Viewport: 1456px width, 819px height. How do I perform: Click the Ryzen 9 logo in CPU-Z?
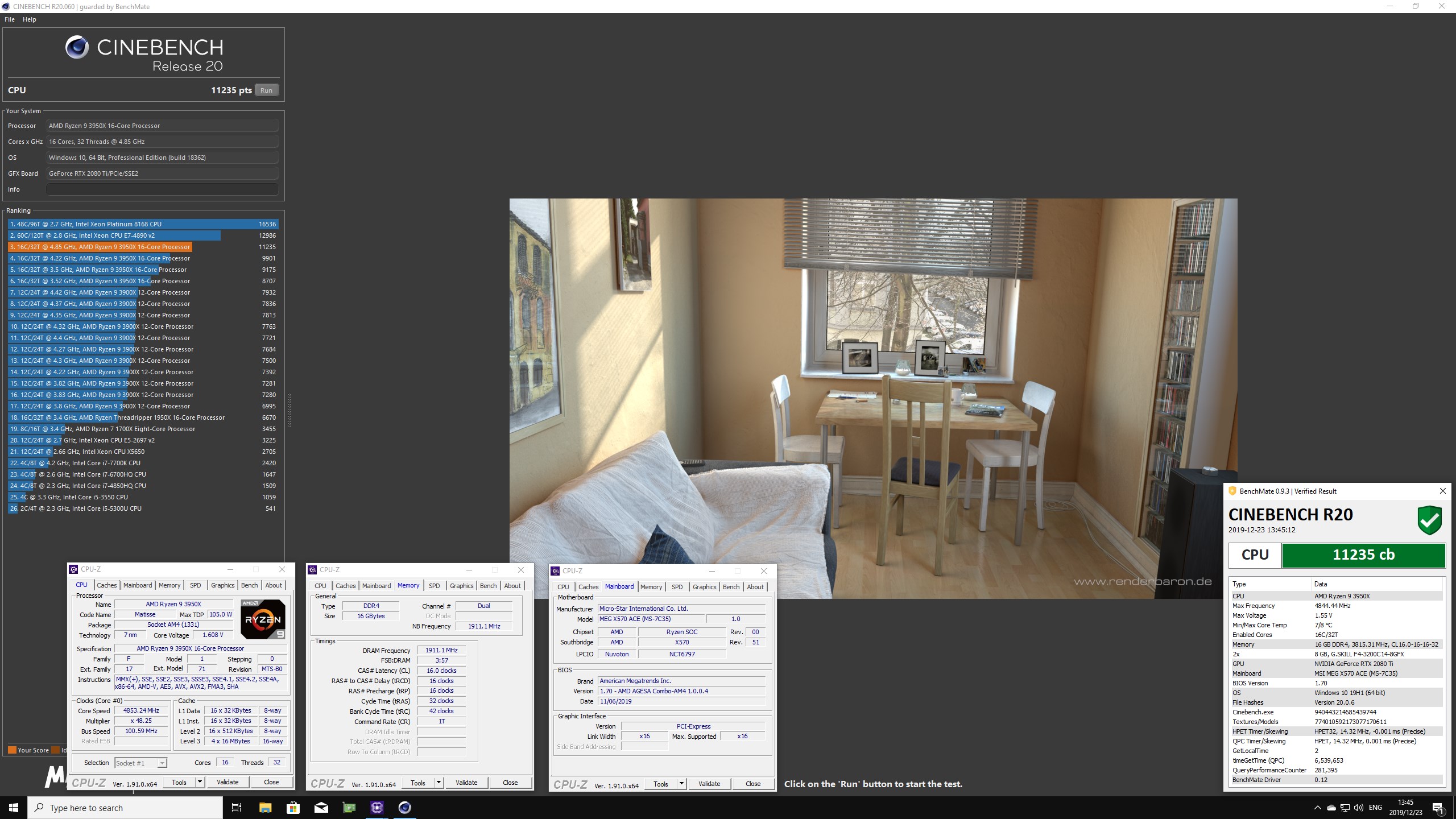point(263,619)
